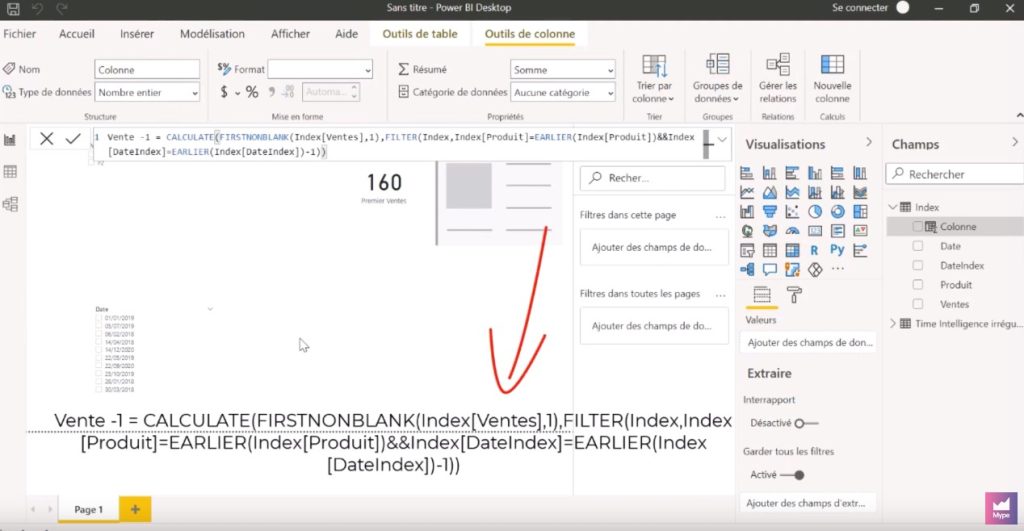Check the Colonne field checkbox
The width and height of the screenshot is (1024, 531).
(x=918, y=227)
